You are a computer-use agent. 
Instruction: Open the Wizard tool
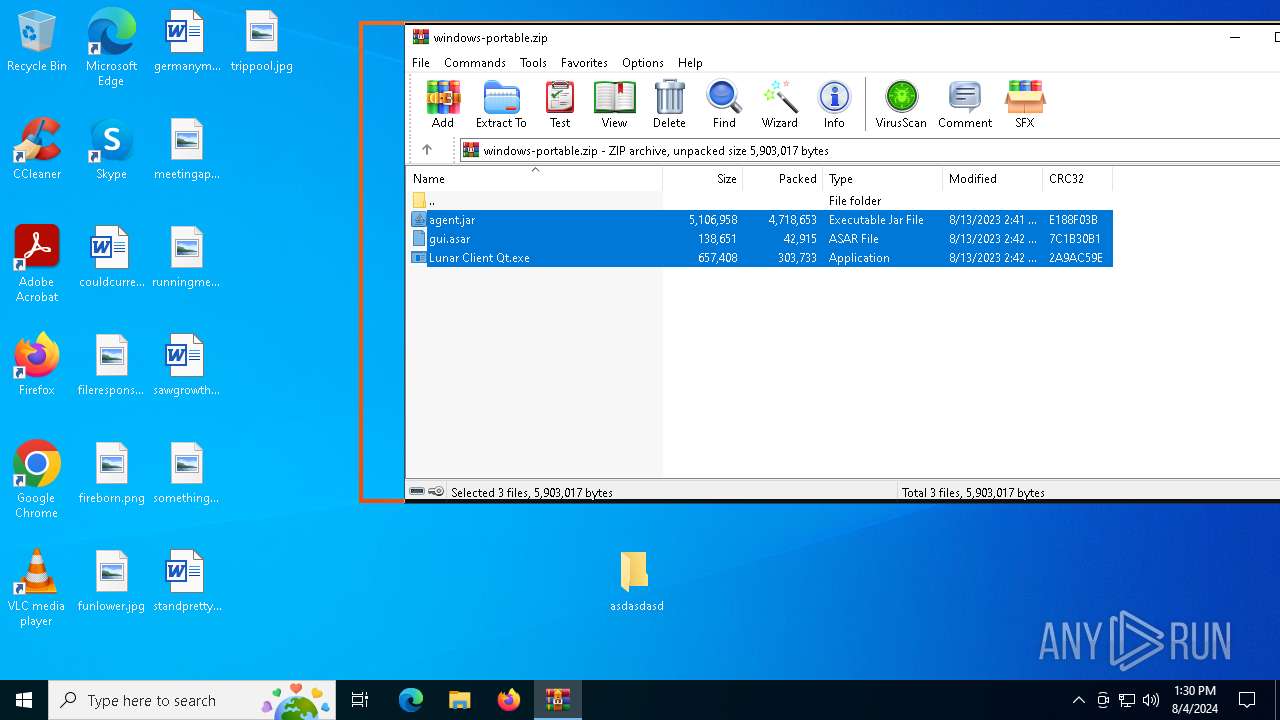pos(779,105)
